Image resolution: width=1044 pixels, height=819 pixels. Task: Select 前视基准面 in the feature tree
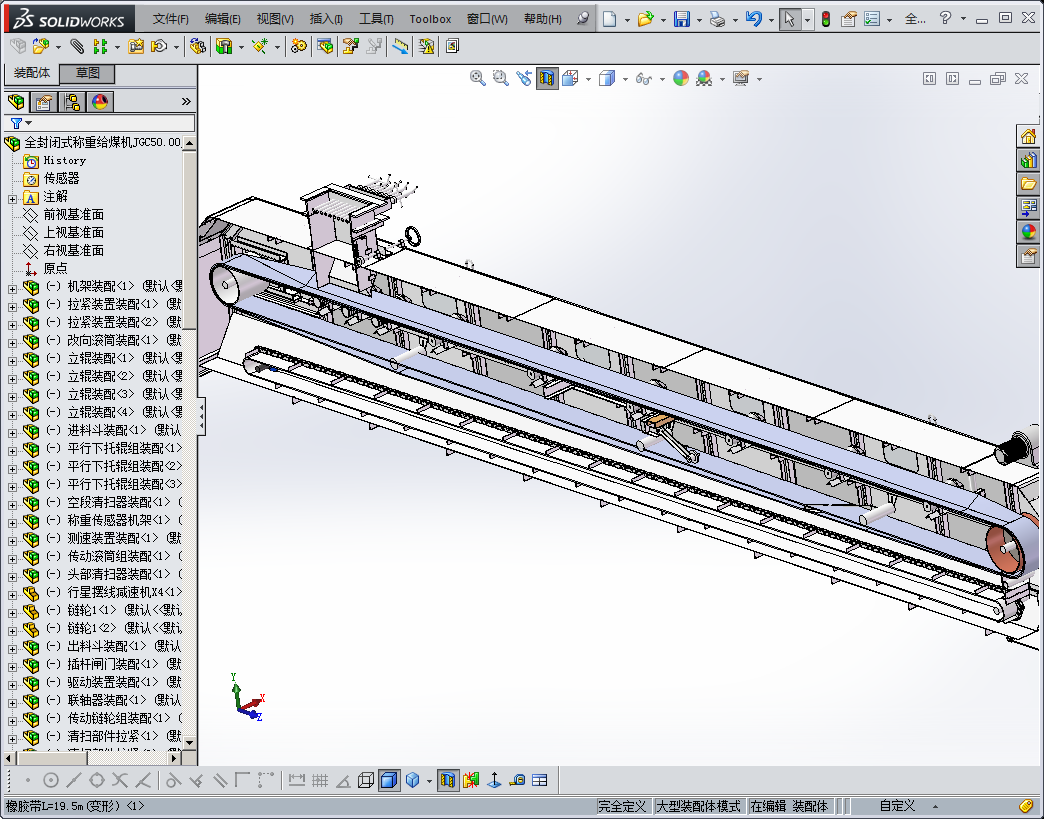(73, 215)
